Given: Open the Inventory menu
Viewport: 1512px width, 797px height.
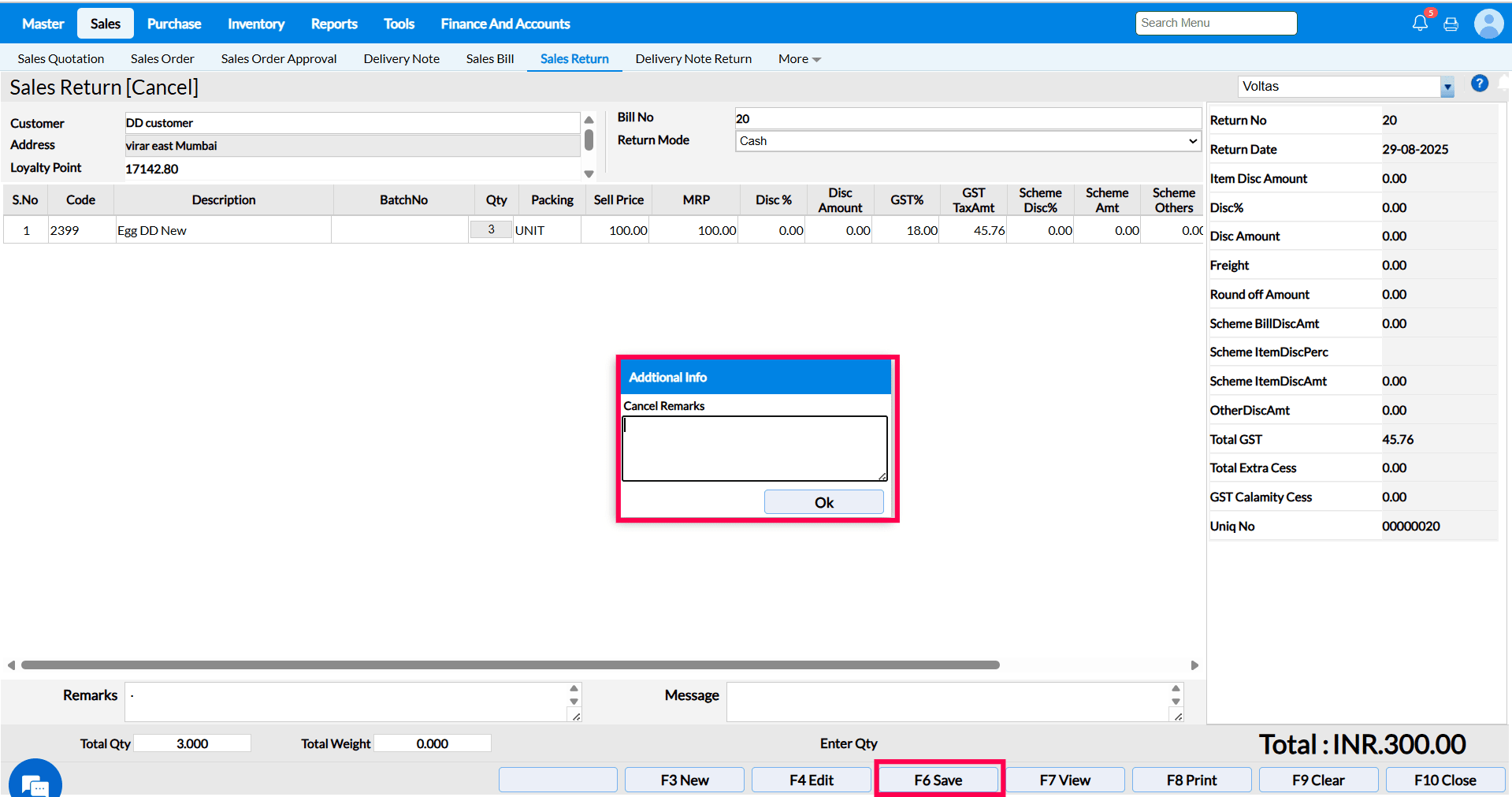Looking at the screenshot, I should pos(256,24).
